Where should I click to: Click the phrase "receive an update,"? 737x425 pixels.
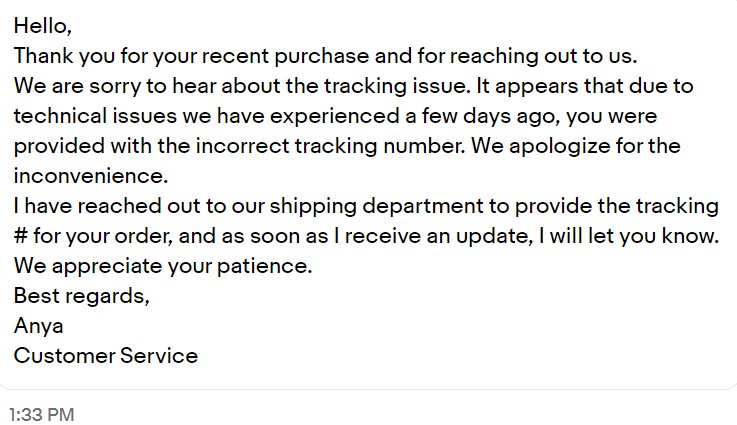pos(439,236)
